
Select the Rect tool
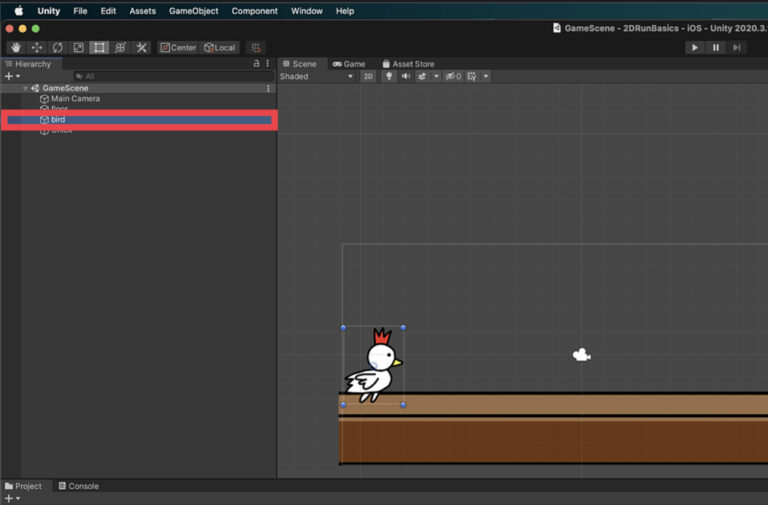click(x=99, y=48)
